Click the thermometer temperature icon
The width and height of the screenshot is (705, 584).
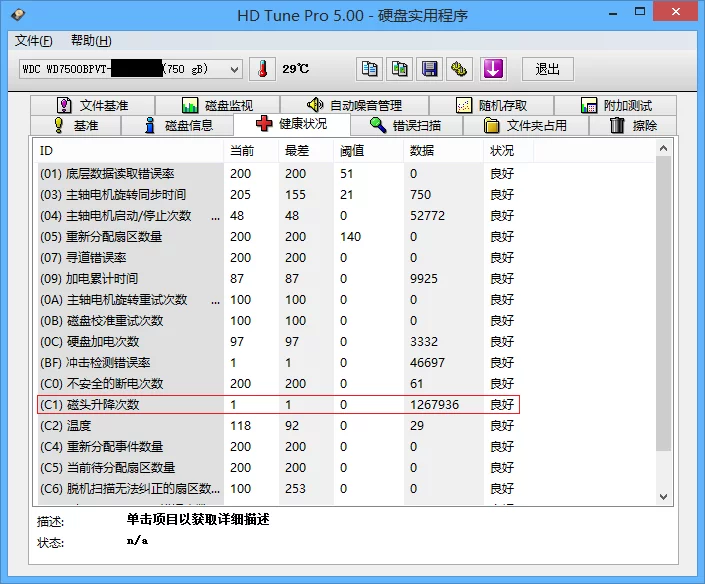(x=262, y=69)
